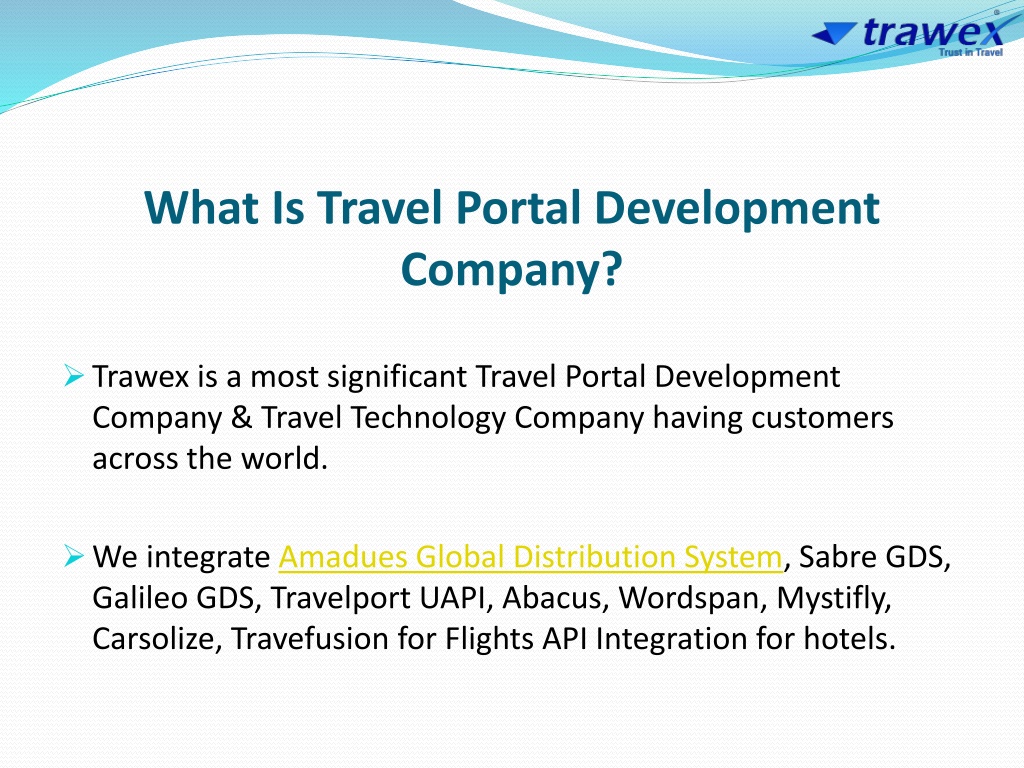
Task: Click the paragraph starting "Trawex is a most significant"
Action: [492, 417]
